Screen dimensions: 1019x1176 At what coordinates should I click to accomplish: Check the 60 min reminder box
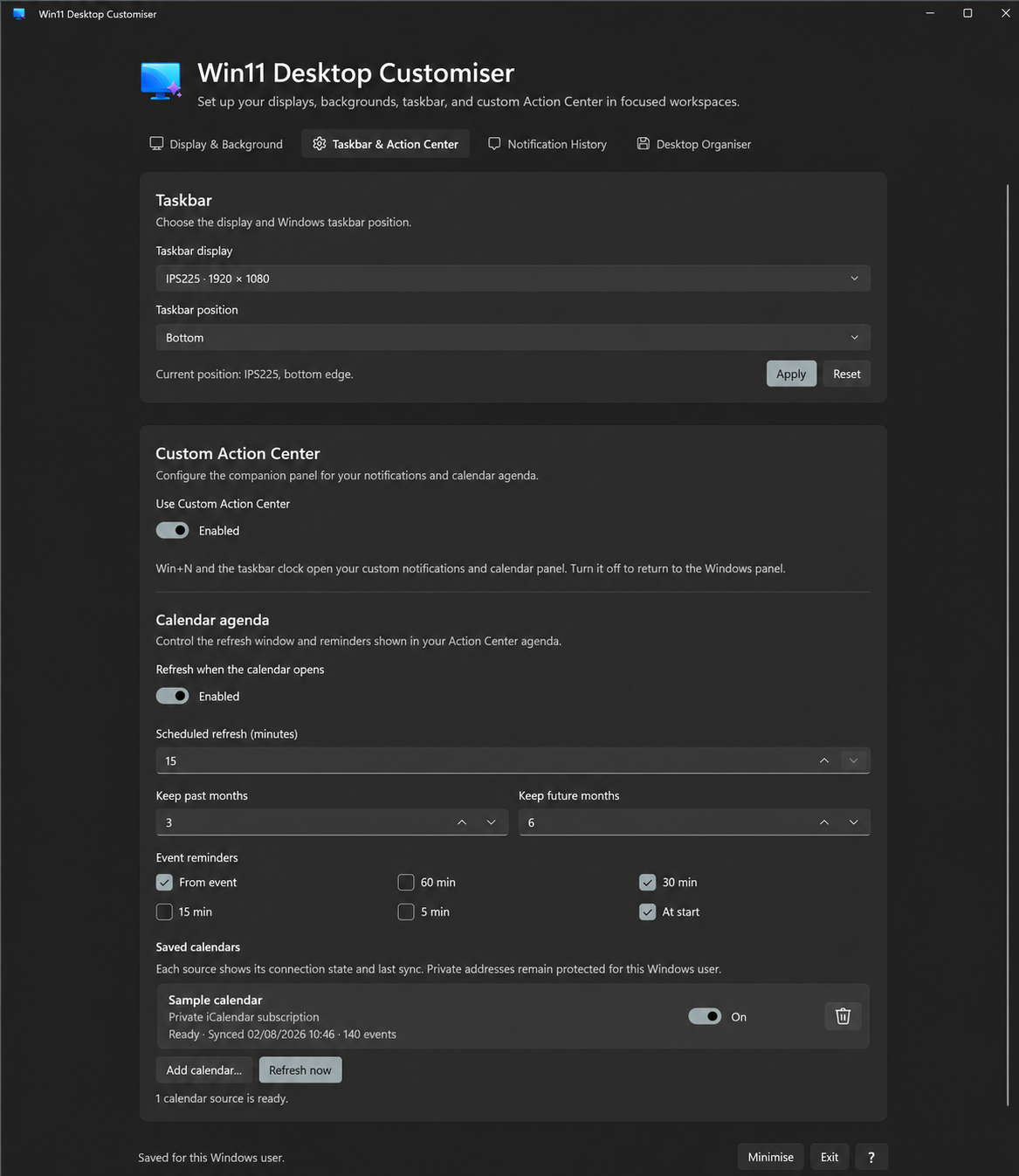point(406,883)
